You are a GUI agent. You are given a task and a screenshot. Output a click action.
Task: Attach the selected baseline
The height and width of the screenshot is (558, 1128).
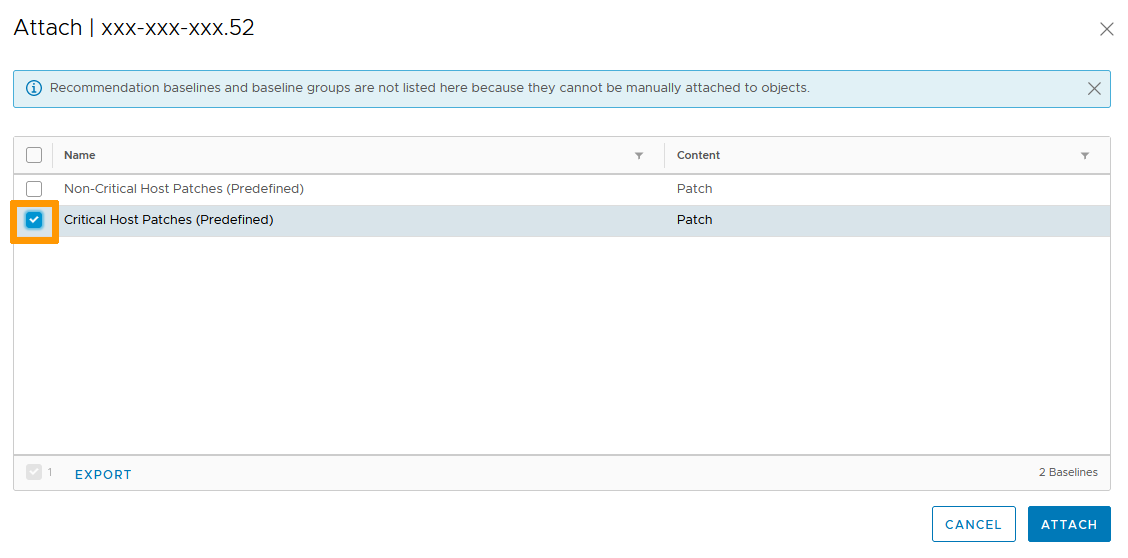[x=1068, y=524]
